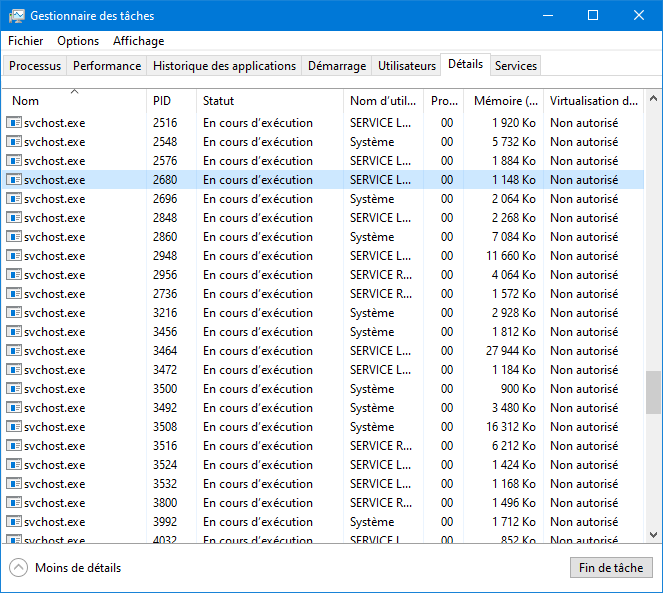Collapse view with Moins de détails arrow
The width and height of the screenshot is (663, 593).
pyautogui.click(x=19, y=568)
